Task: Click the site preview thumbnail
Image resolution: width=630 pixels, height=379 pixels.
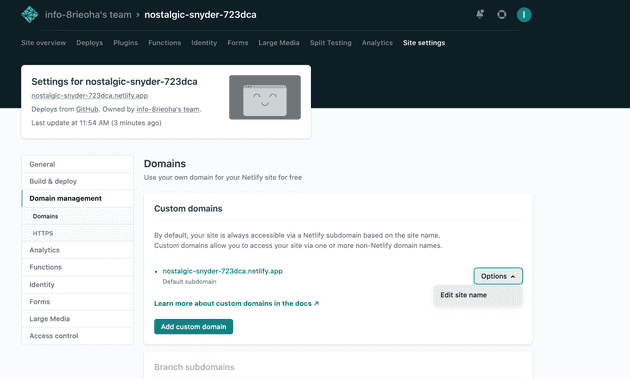Action: click(x=265, y=97)
